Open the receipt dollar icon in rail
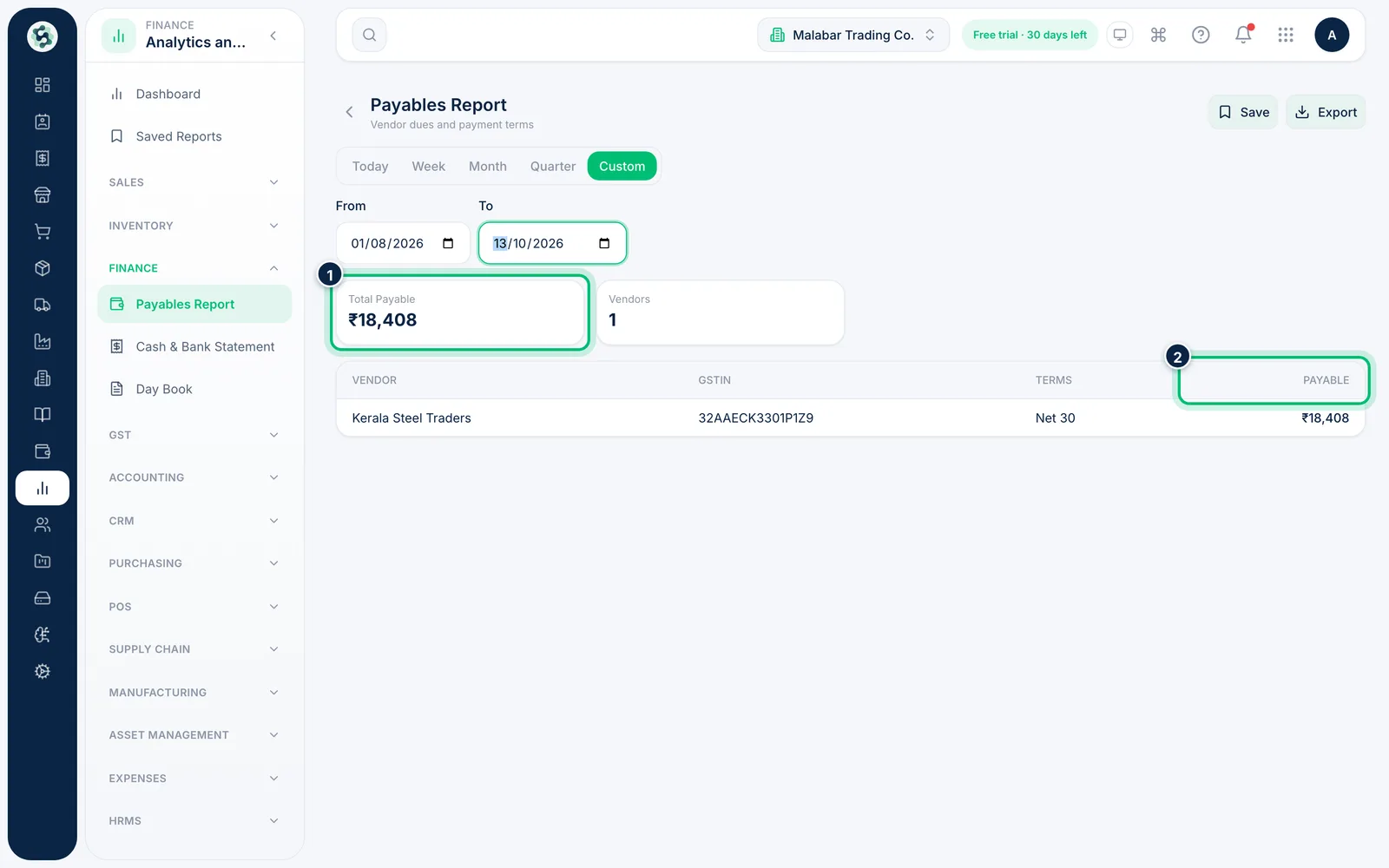This screenshot has width=1389, height=868. 42,158
